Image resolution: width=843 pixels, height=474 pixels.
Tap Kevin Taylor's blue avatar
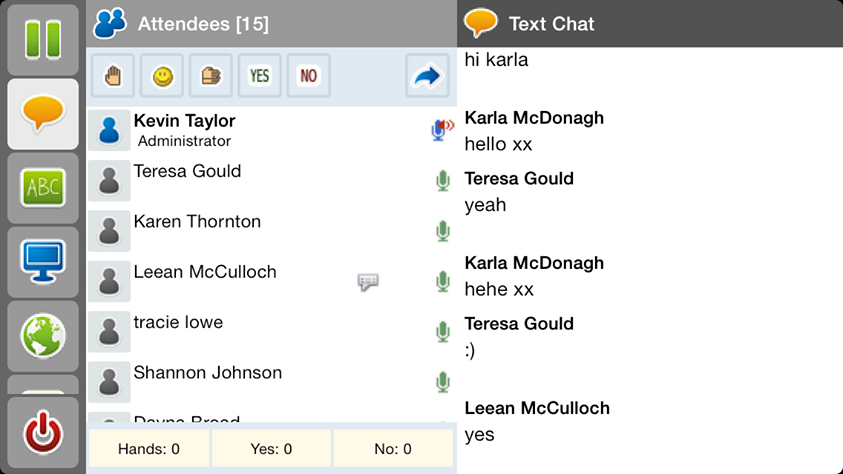point(109,130)
